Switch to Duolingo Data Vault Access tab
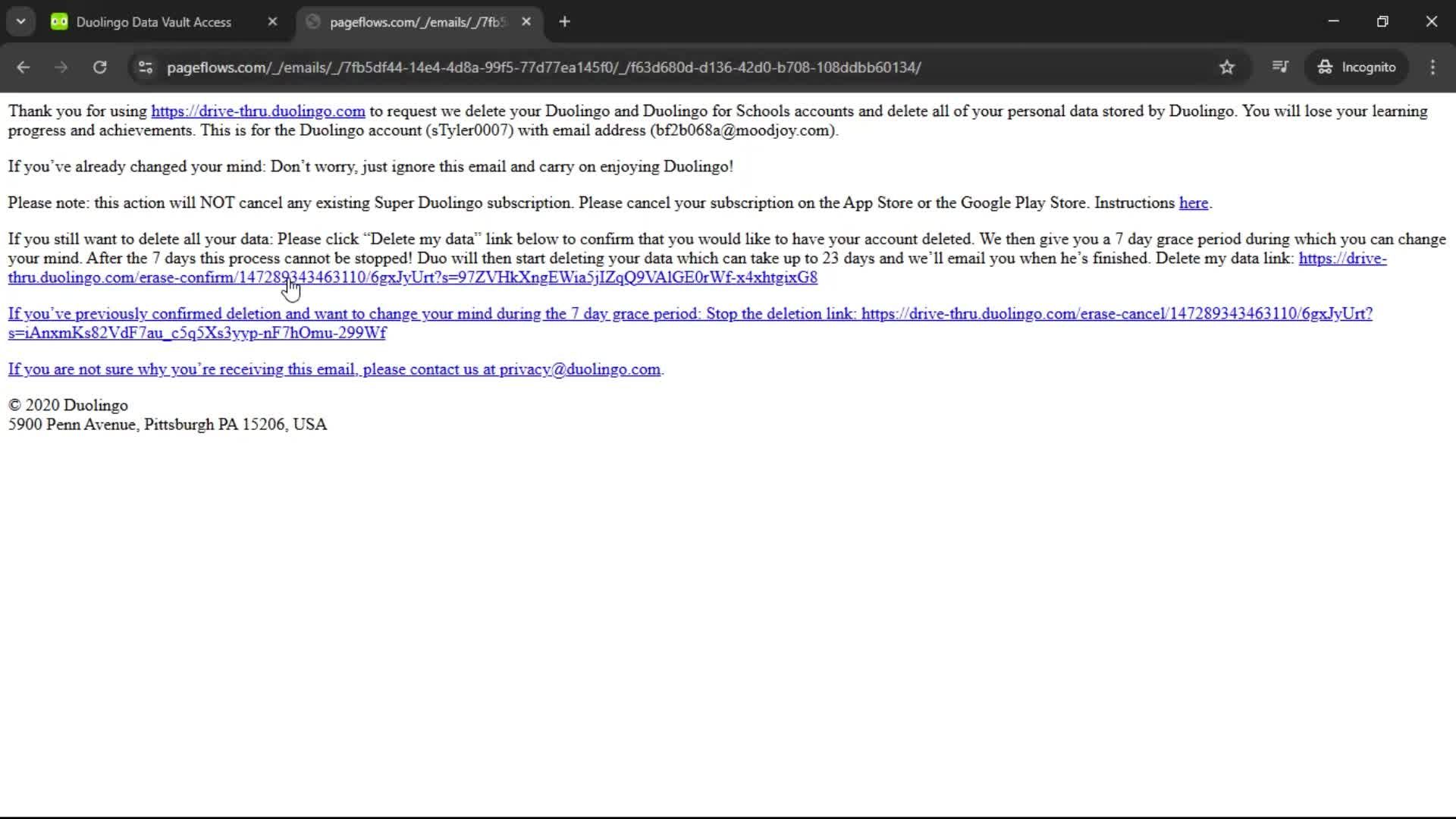The width and height of the screenshot is (1456, 819). [x=153, y=22]
